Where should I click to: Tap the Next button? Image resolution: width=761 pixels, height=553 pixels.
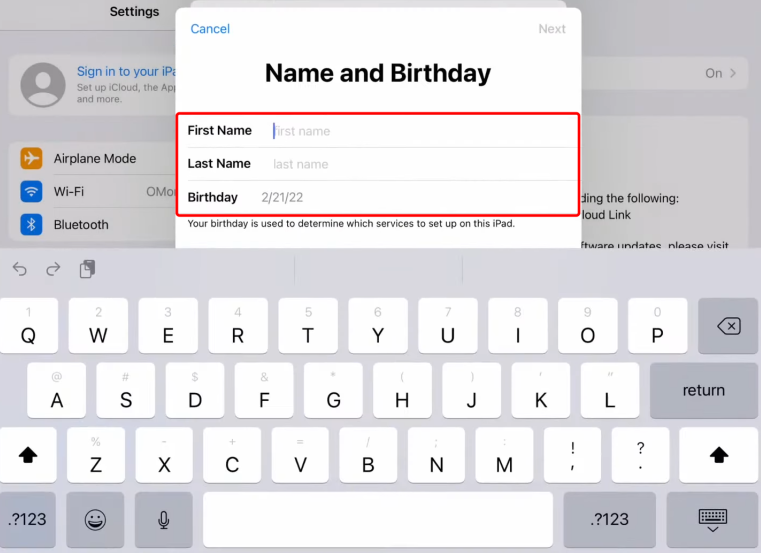click(x=552, y=29)
